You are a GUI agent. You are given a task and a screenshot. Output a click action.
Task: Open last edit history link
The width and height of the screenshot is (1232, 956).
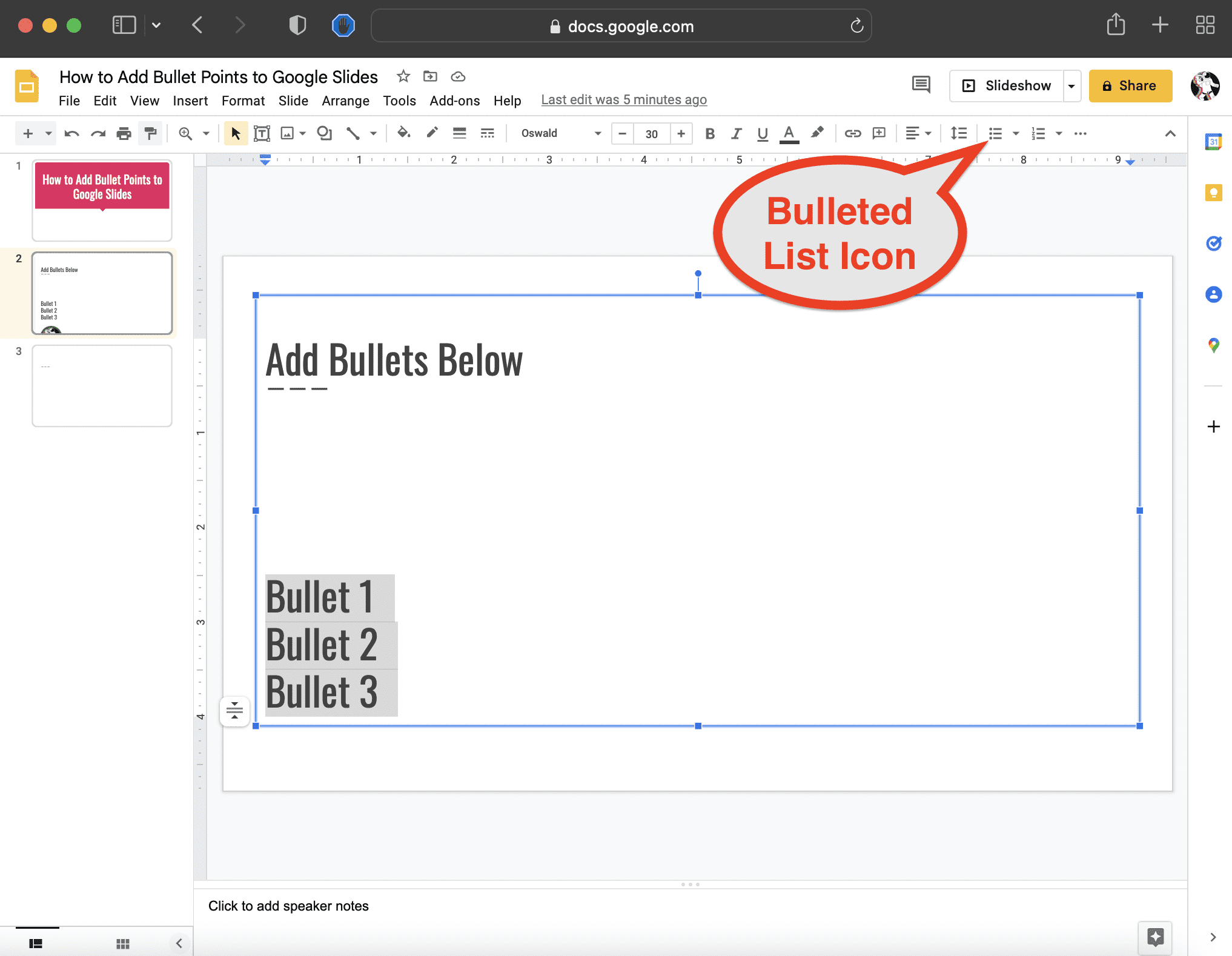click(624, 100)
